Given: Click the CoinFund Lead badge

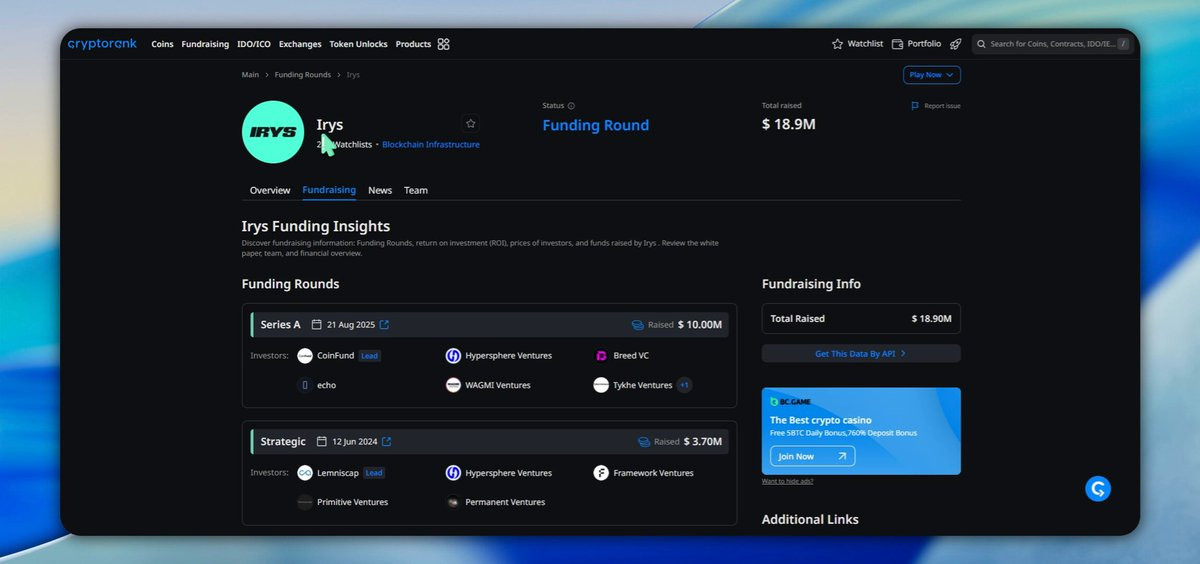Looking at the screenshot, I should [x=370, y=356].
